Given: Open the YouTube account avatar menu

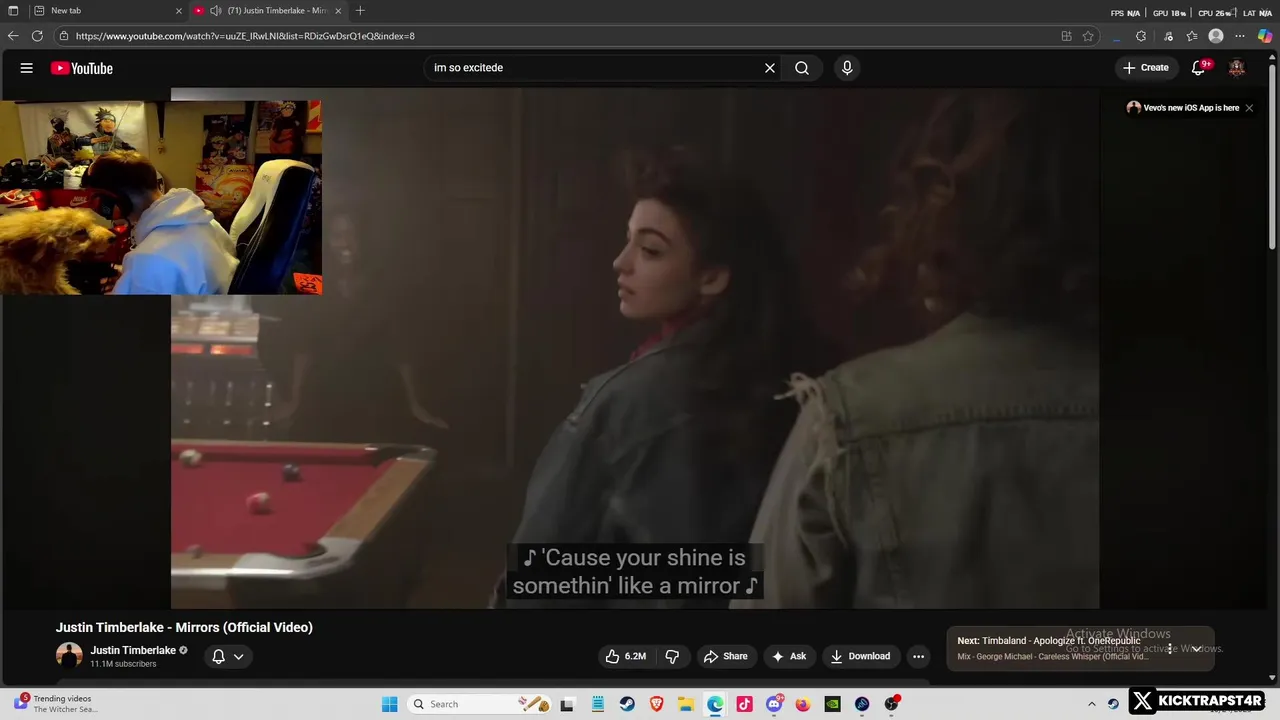Looking at the screenshot, I should click(1237, 68).
